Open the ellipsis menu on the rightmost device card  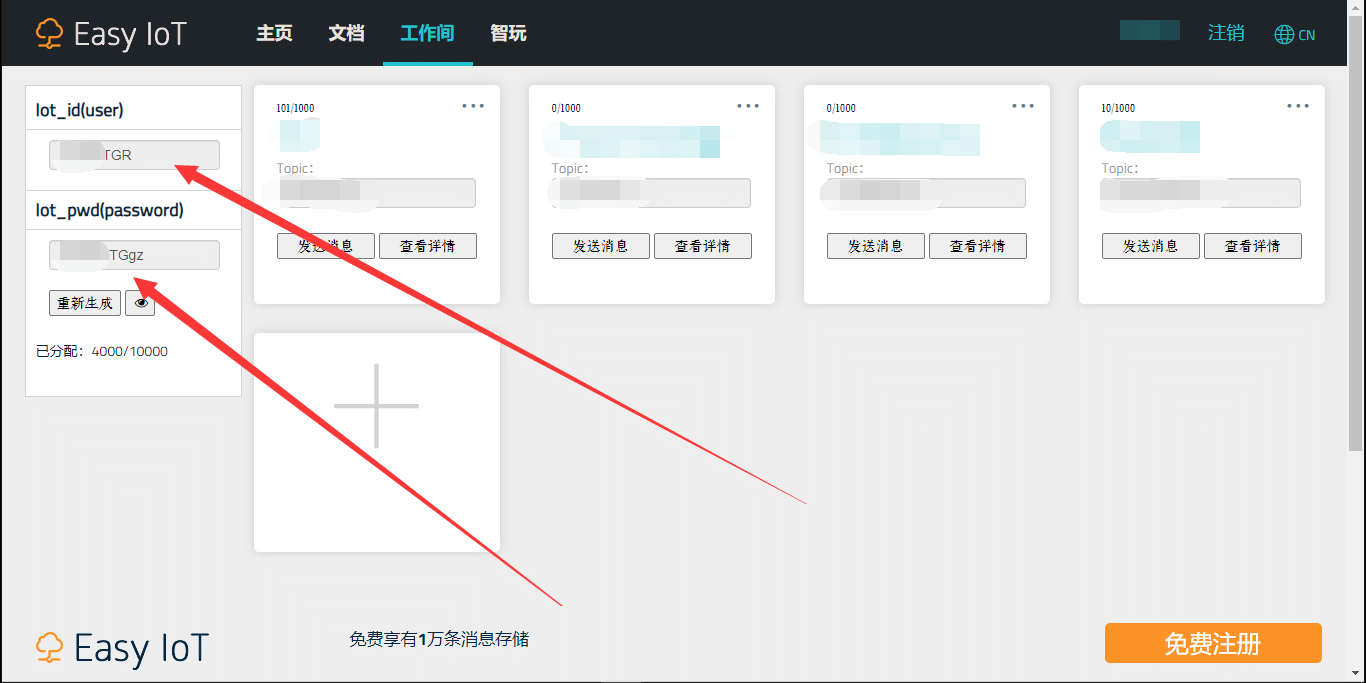click(1298, 104)
